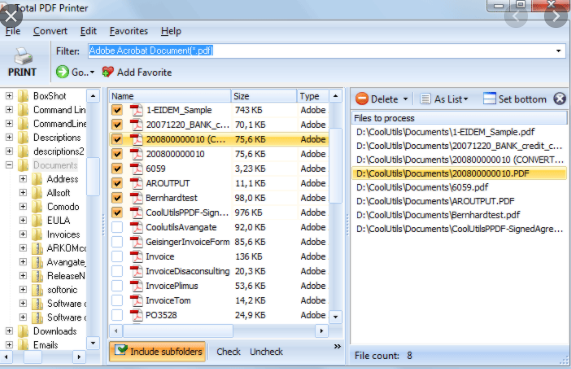Expand the descriptions2 tree node
Screen dimensions: 571x369
click(9, 151)
